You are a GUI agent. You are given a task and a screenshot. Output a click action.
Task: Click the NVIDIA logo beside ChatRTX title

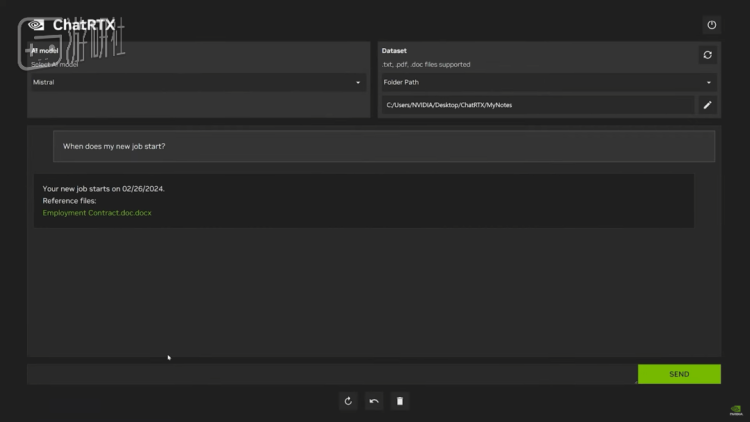click(36, 25)
